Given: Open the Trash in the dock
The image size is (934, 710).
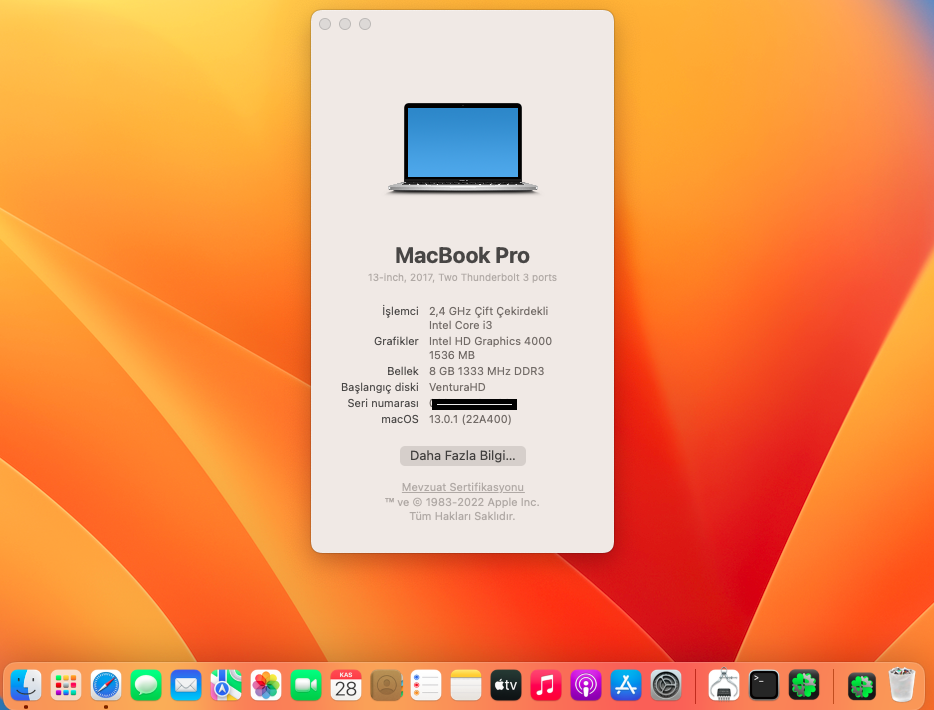Looking at the screenshot, I should tap(902, 685).
